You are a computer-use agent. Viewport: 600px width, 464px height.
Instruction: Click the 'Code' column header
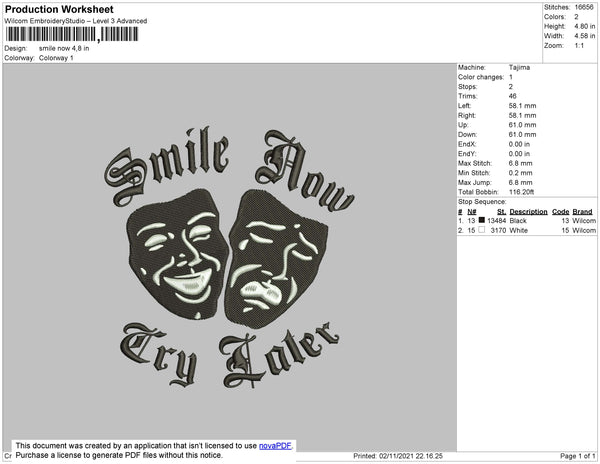pyautogui.click(x=561, y=212)
